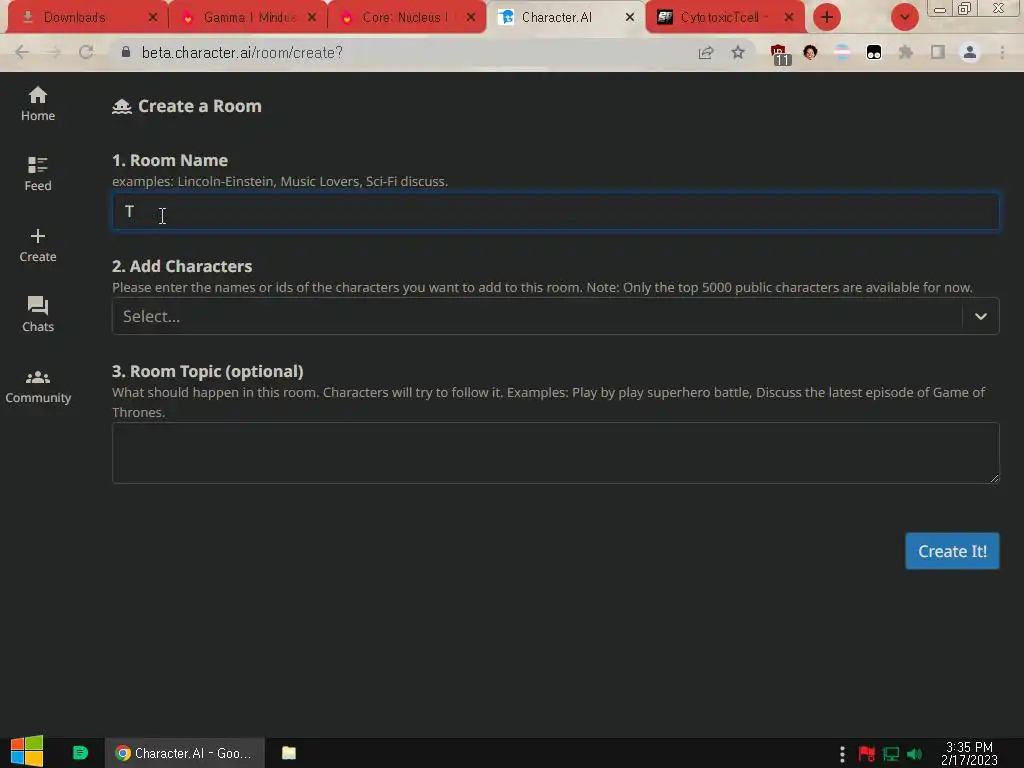Click the face avatar extension icon

pos(810,52)
